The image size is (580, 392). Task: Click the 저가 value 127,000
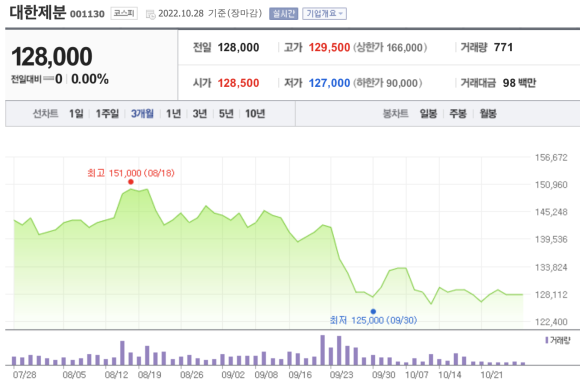[329, 83]
